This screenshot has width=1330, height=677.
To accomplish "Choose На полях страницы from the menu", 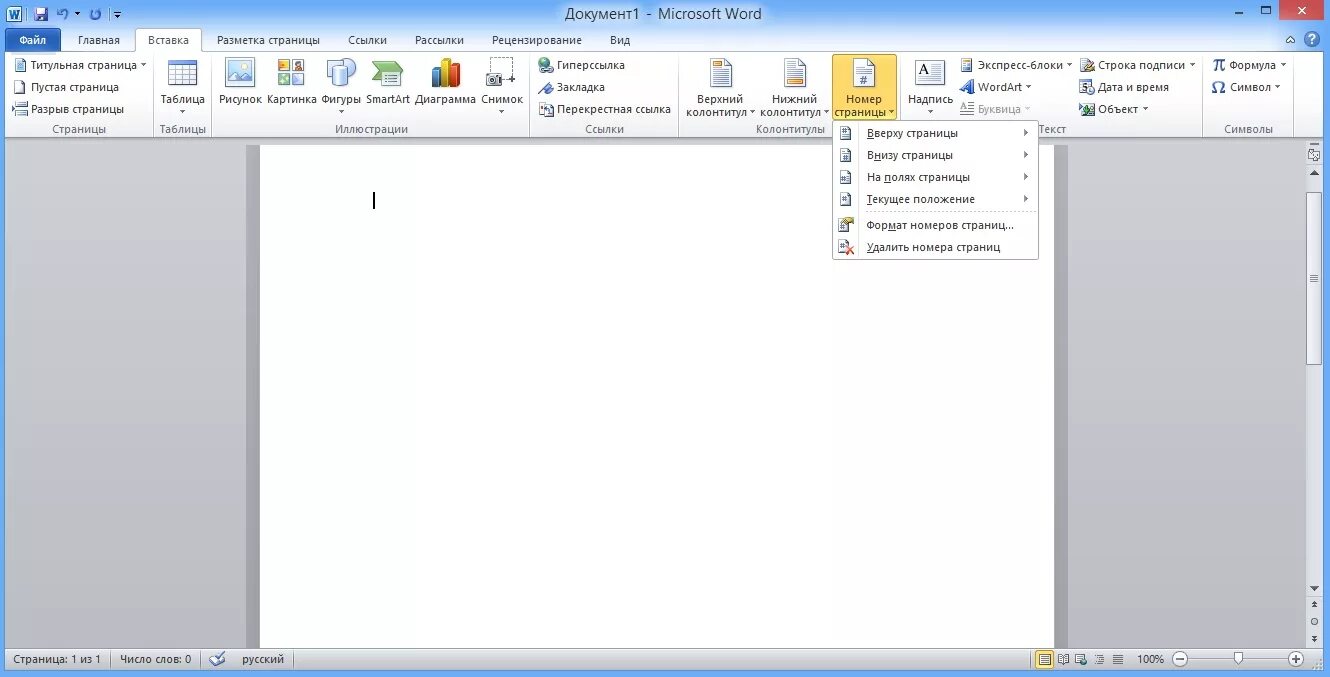I will (935, 177).
